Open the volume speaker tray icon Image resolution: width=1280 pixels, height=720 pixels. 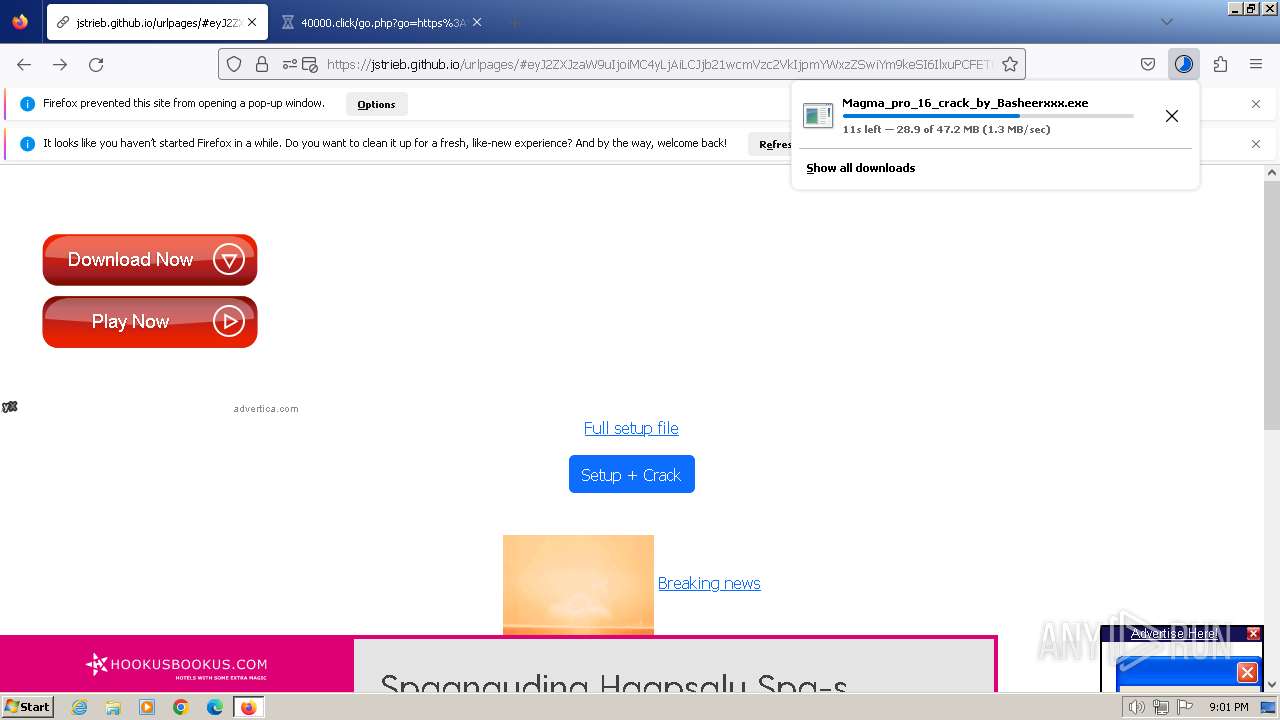click(1136, 707)
